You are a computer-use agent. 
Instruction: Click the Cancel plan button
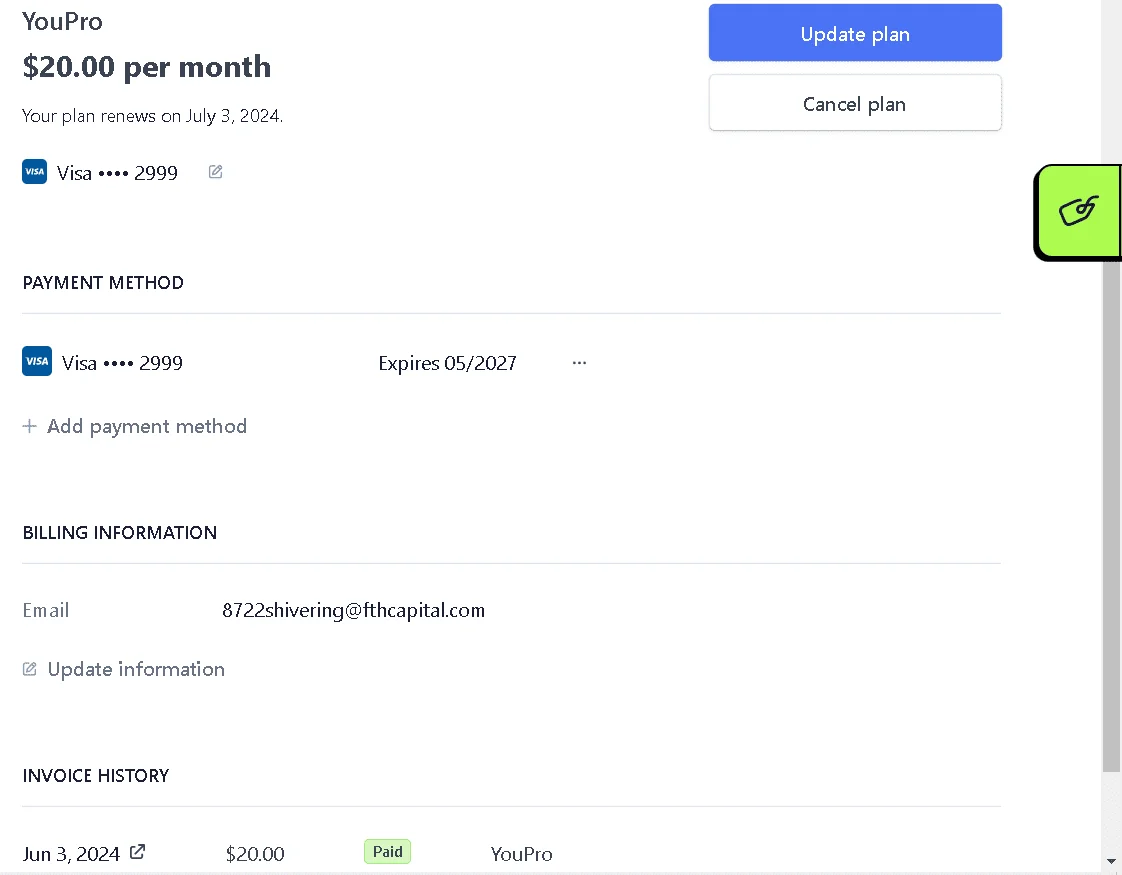855,103
